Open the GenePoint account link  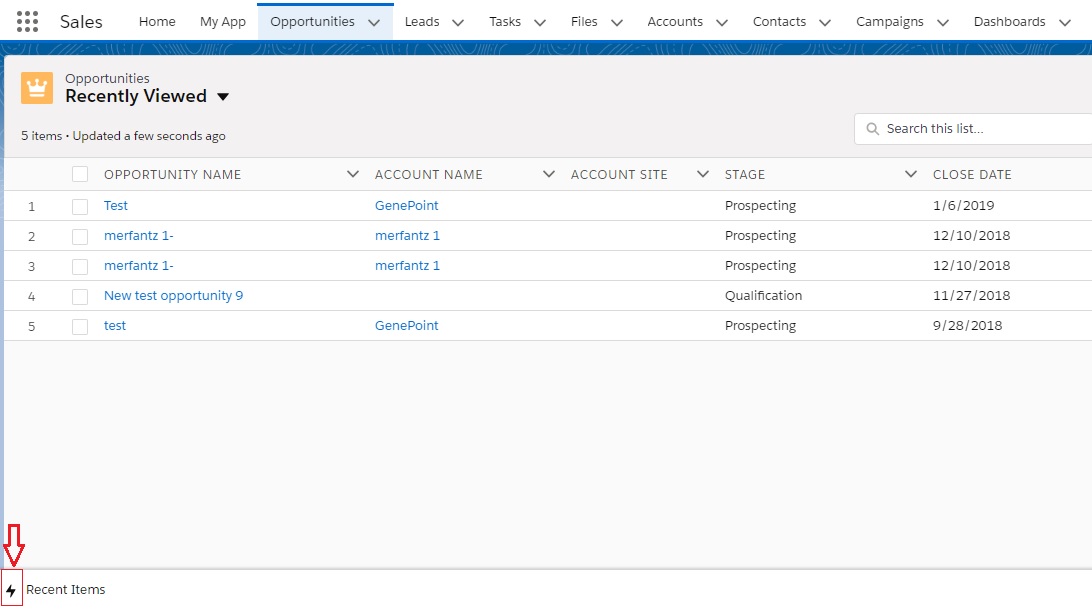(x=406, y=205)
